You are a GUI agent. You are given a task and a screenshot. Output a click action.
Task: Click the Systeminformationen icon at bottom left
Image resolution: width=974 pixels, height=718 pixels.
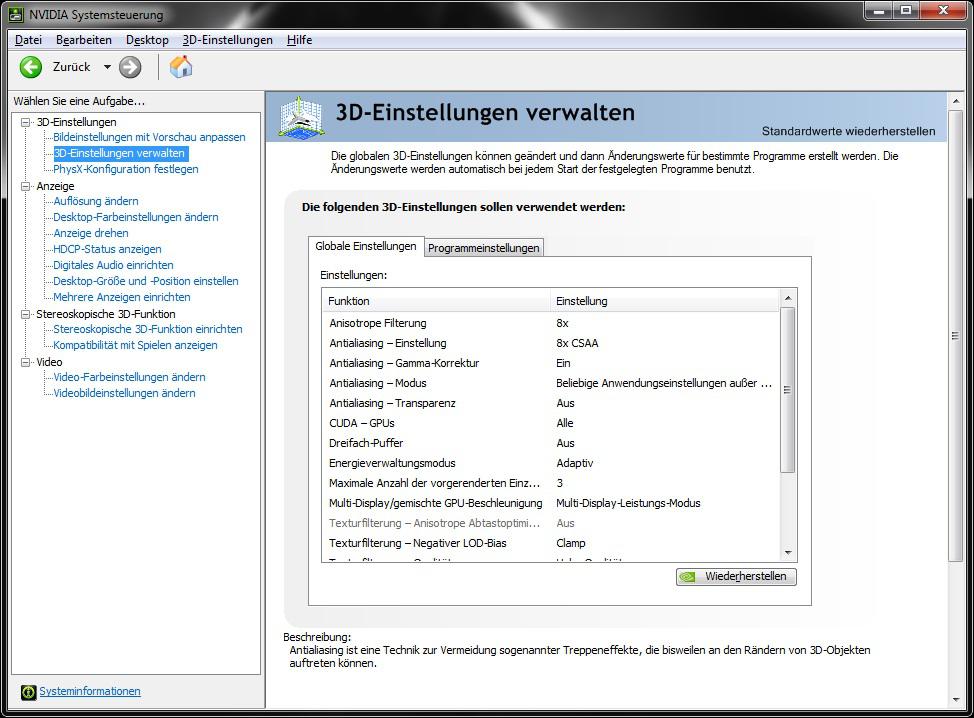(x=29, y=692)
